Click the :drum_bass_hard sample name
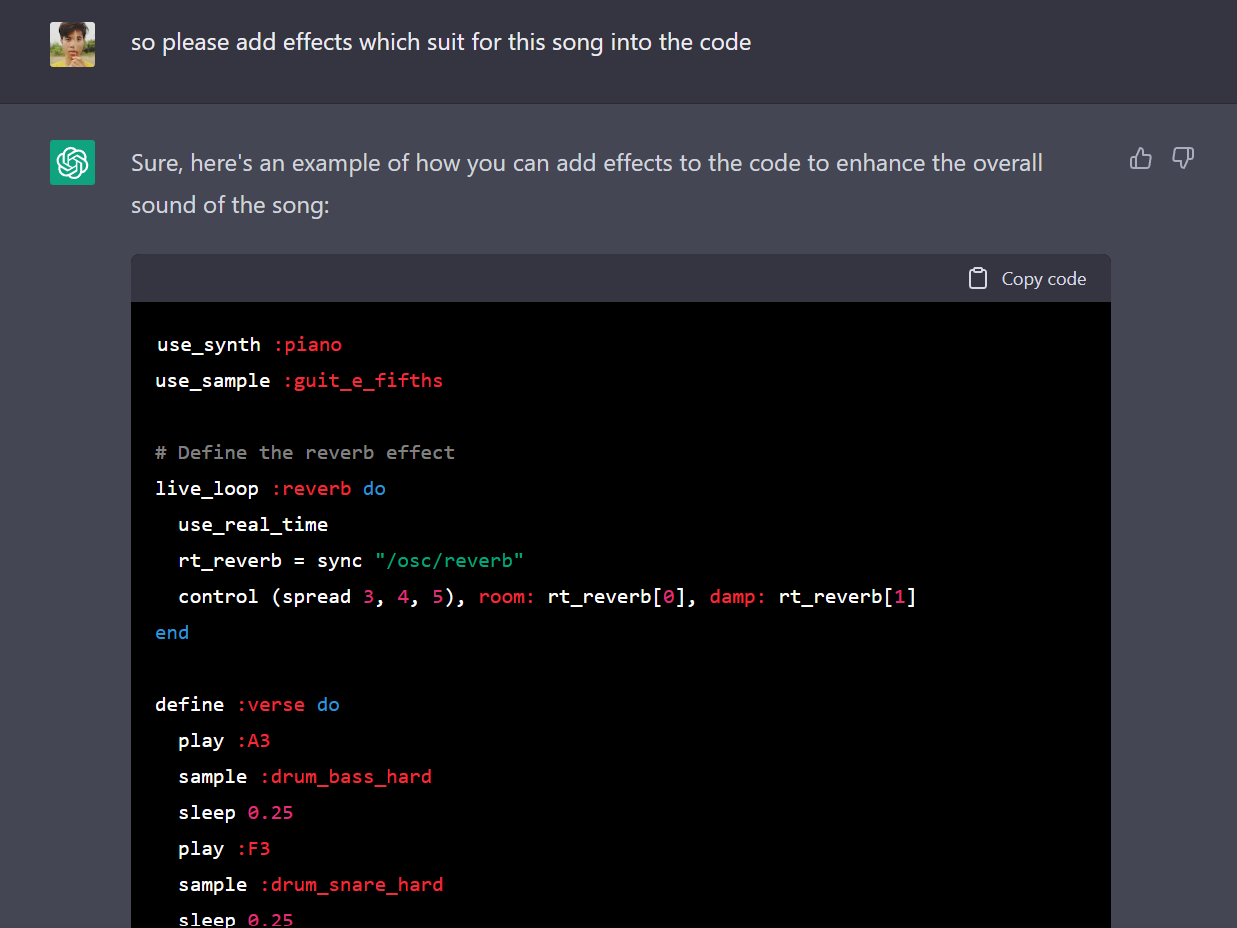The height and width of the screenshot is (928, 1237). (345, 777)
